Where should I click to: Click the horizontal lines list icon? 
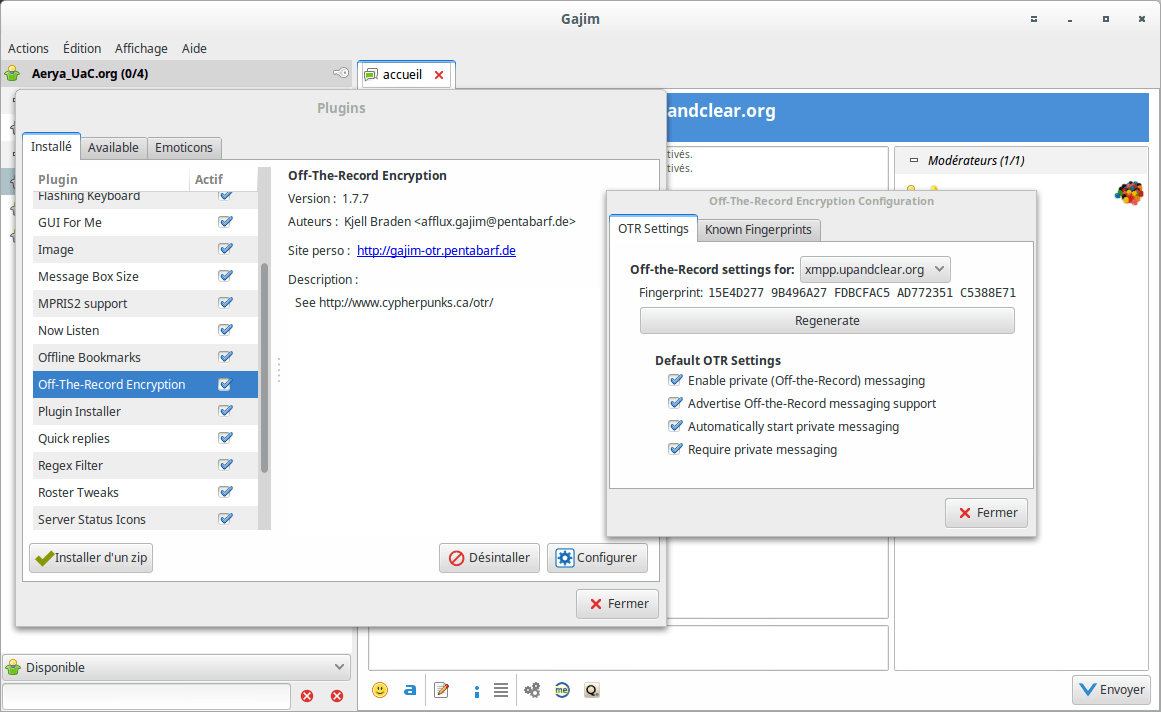point(501,690)
